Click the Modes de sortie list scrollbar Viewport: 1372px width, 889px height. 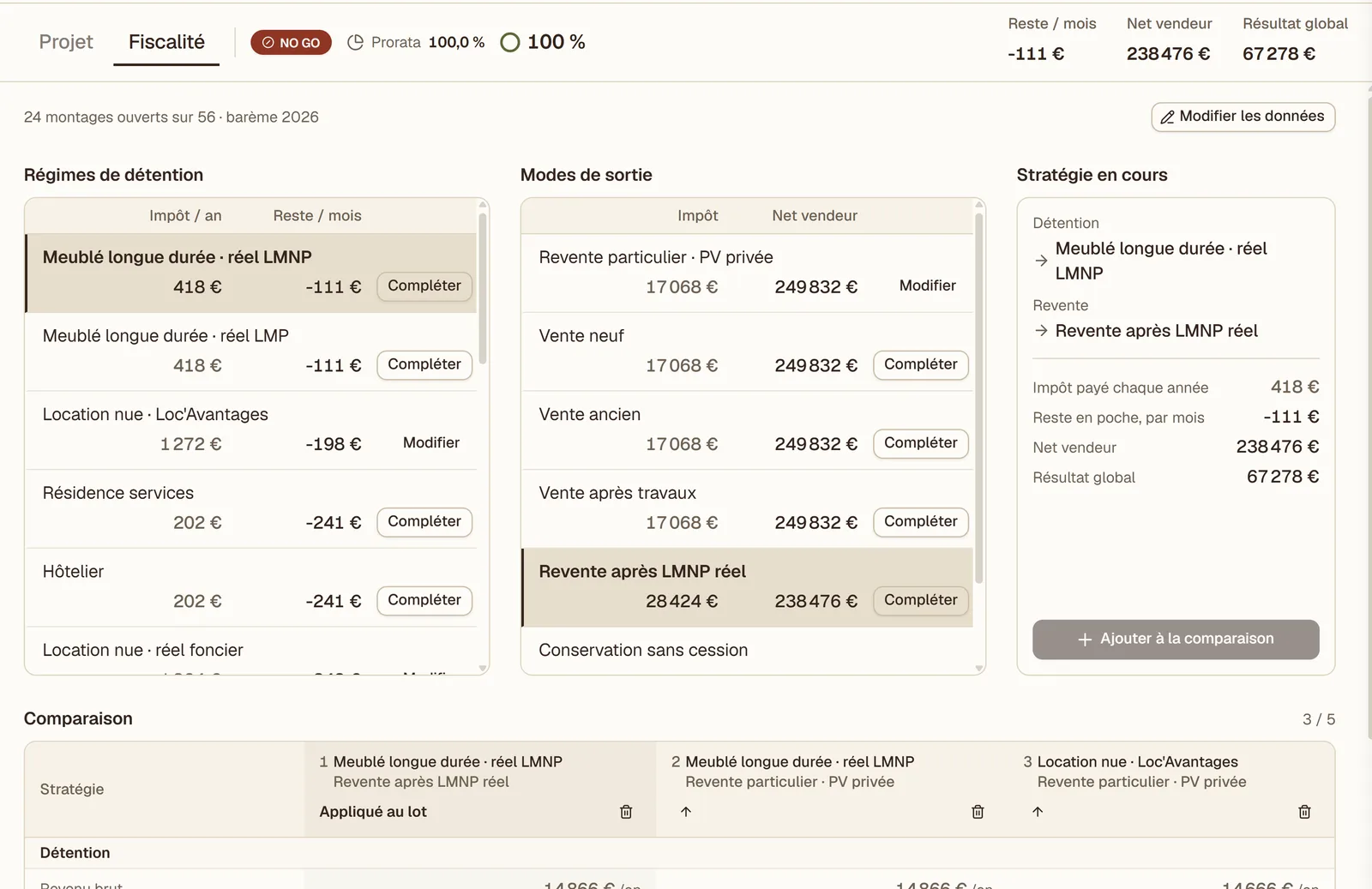[979, 399]
